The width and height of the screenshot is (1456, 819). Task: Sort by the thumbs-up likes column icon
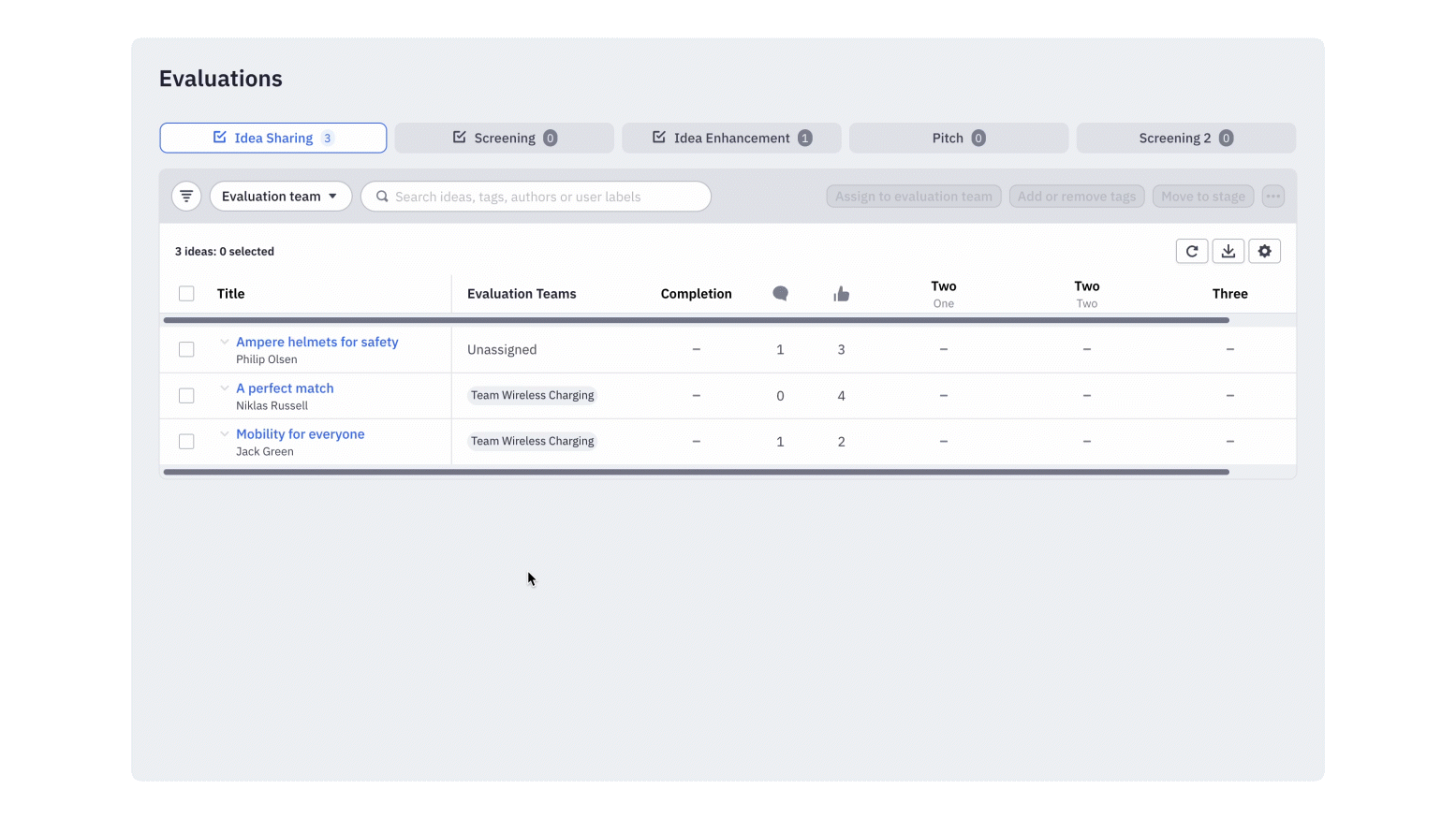tap(841, 293)
